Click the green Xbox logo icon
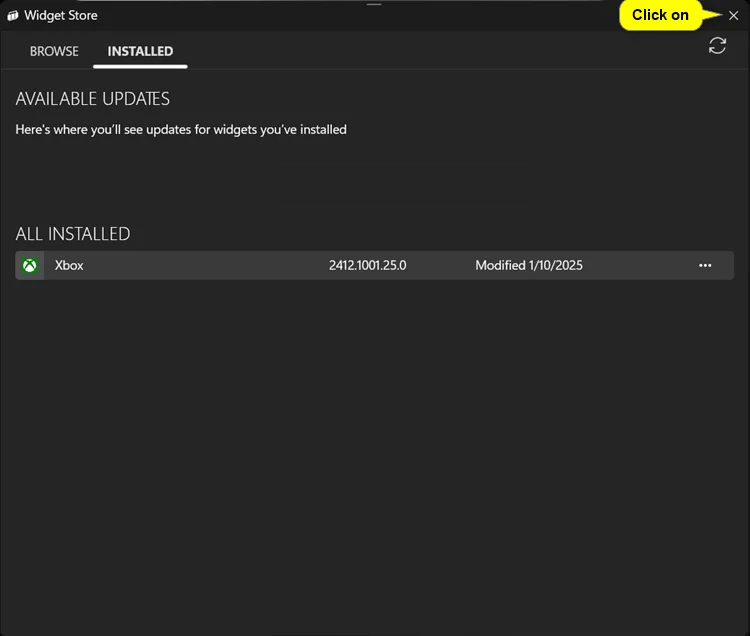 (31, 265)
